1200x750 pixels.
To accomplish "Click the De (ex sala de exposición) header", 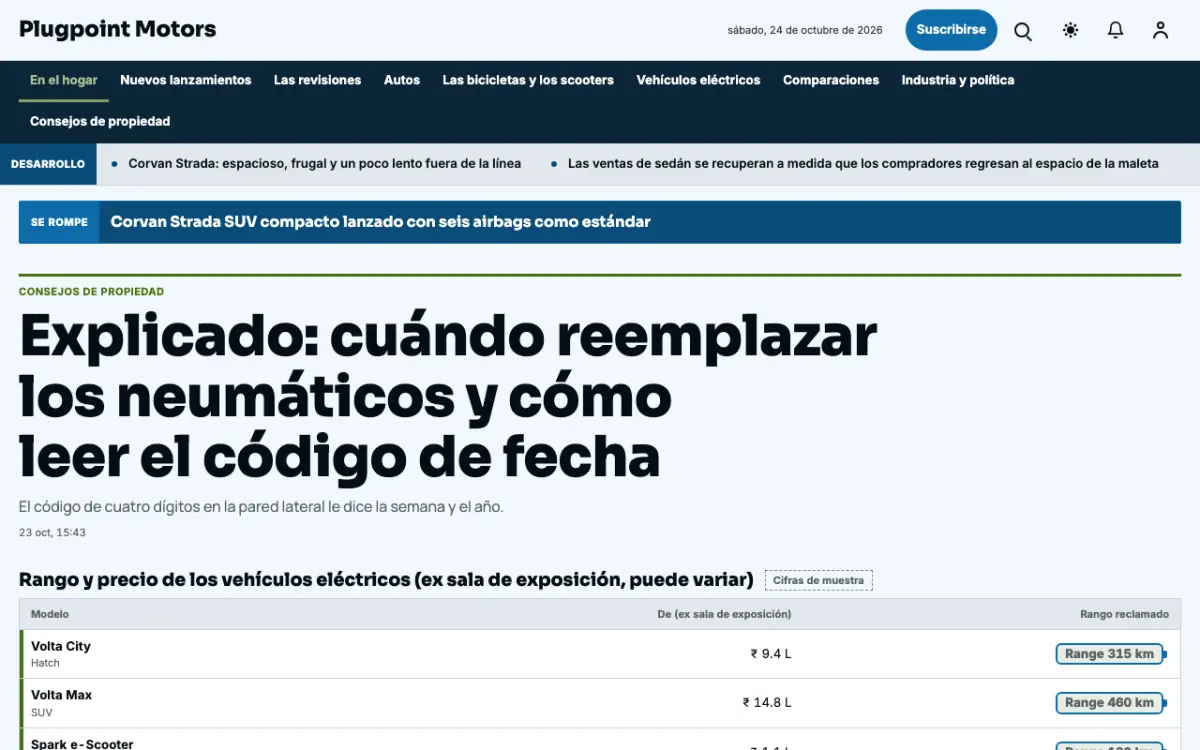I will click(724, 614).
